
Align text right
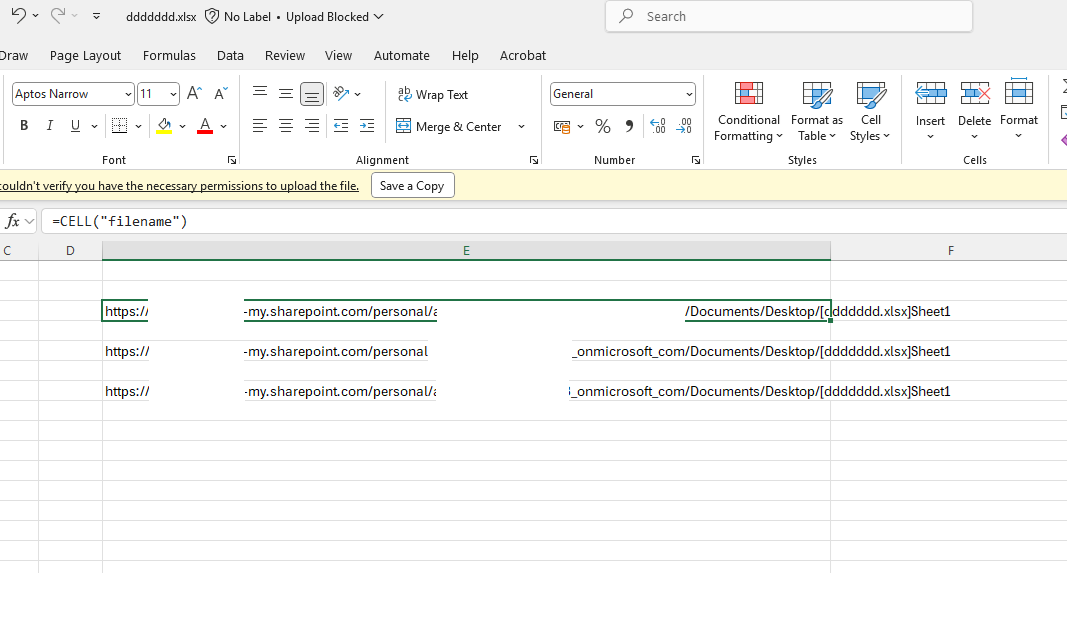[x=312, y=125]
